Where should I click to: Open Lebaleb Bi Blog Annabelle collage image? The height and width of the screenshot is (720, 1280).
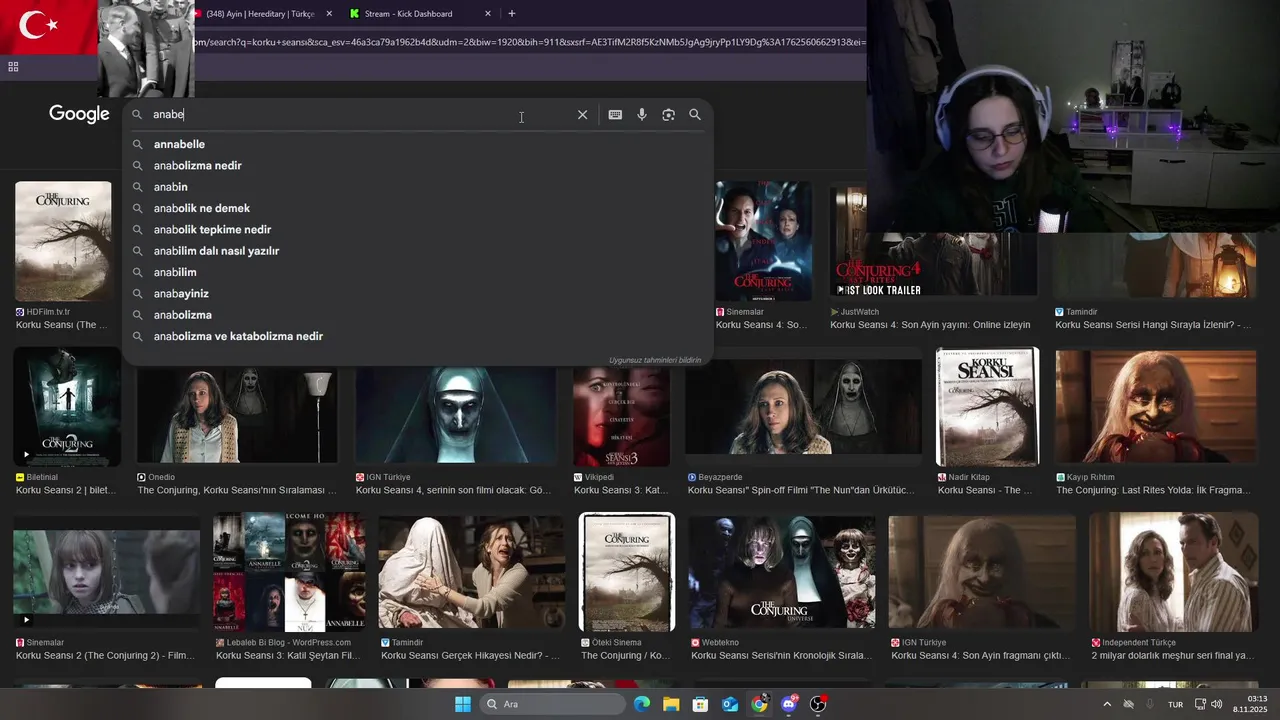coord(288,573)
